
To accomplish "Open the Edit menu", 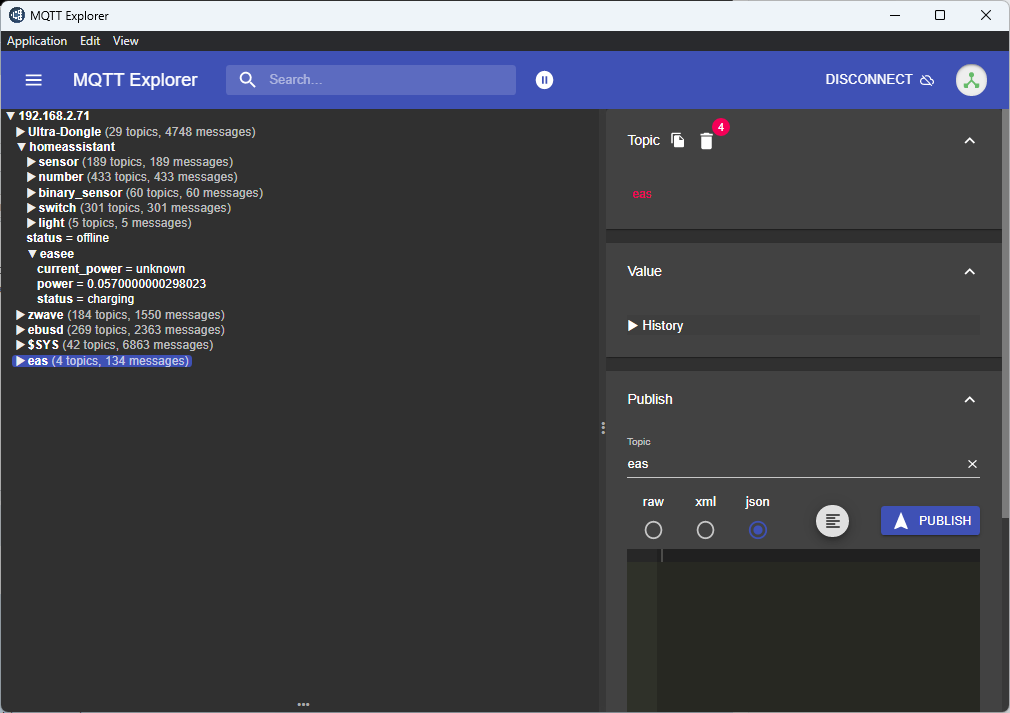I will coord(90,41).
